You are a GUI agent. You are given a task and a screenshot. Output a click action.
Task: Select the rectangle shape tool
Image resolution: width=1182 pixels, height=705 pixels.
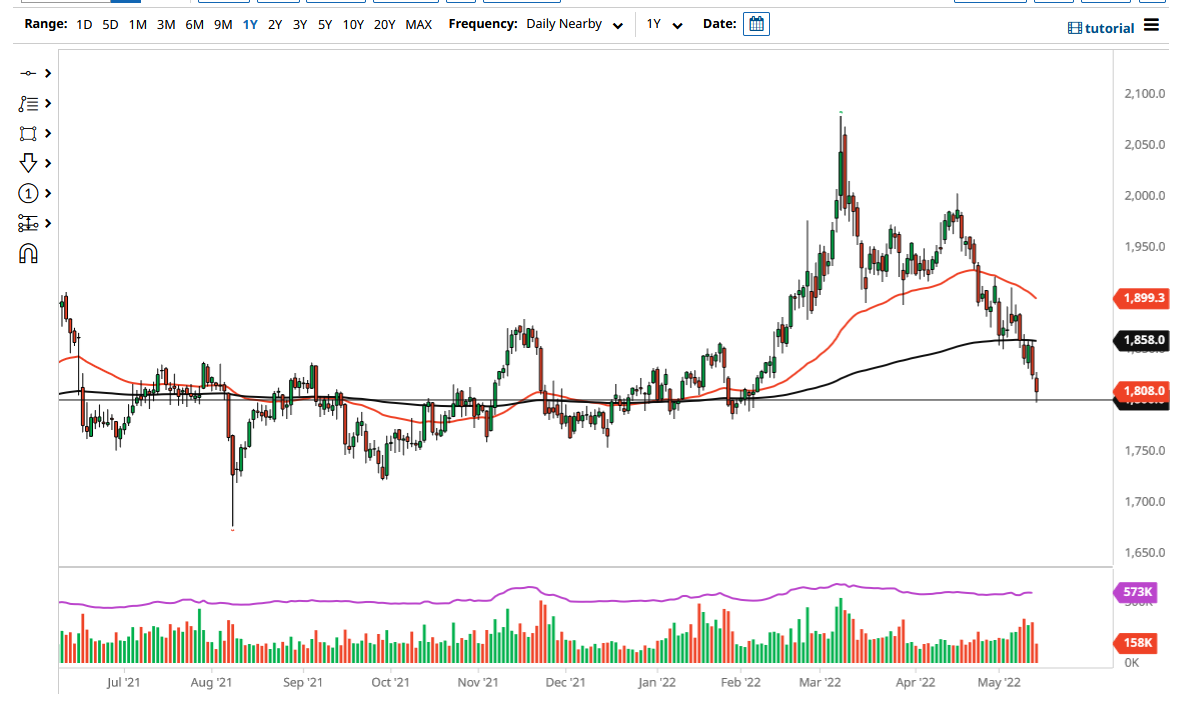pyautogui.click(x=28, y=133)
